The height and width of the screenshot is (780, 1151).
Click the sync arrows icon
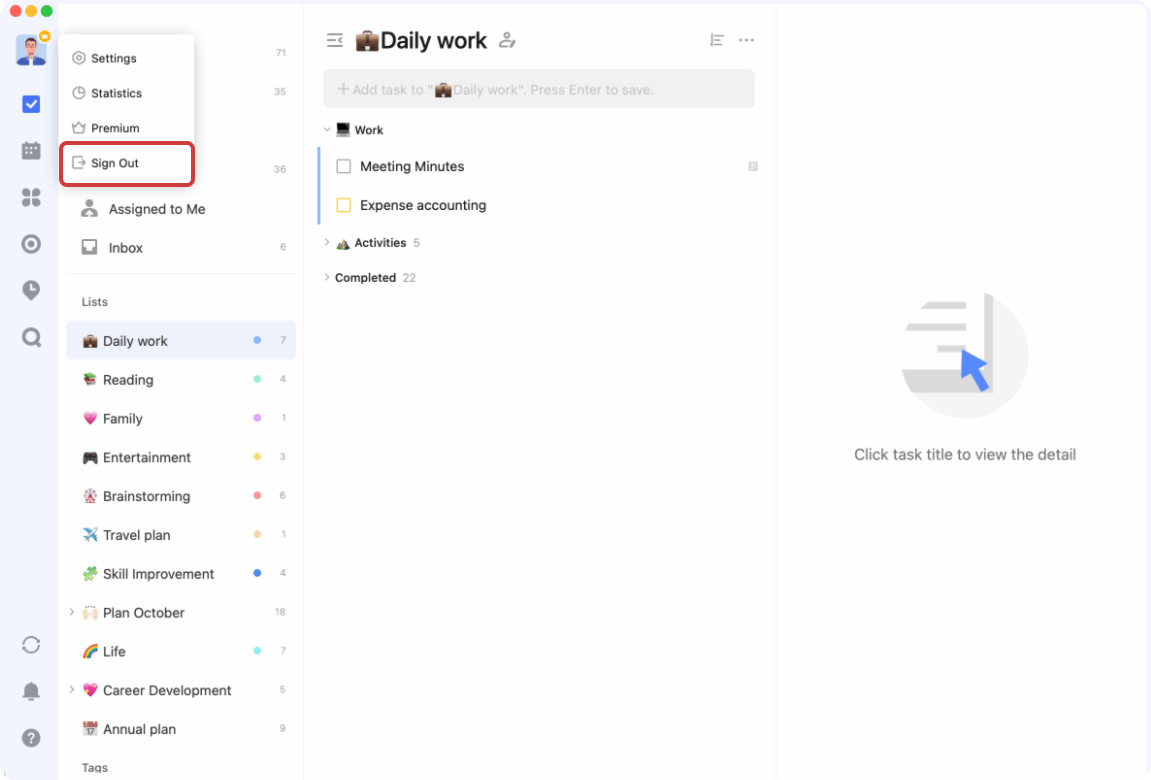[x=31, y=645]
